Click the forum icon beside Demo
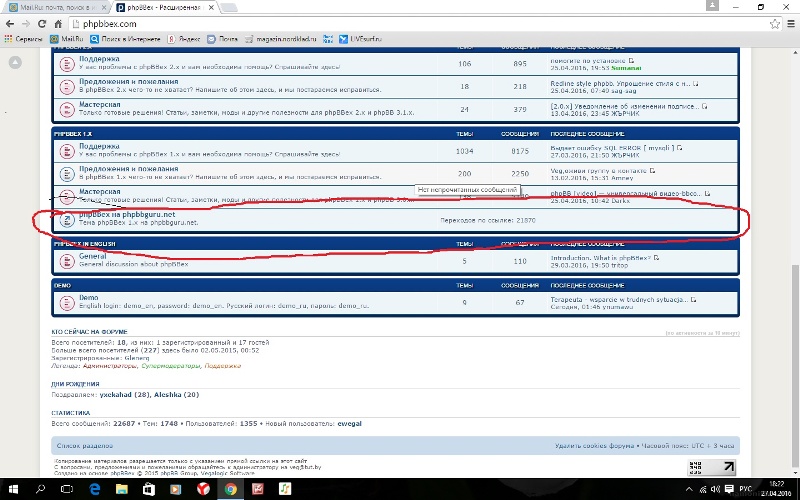 (66, 301)
